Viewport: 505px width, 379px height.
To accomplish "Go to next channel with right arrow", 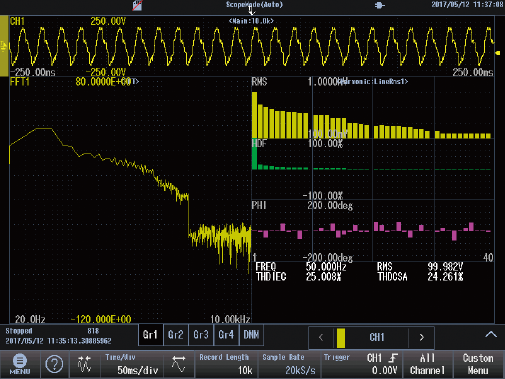I will click(422, 337).
